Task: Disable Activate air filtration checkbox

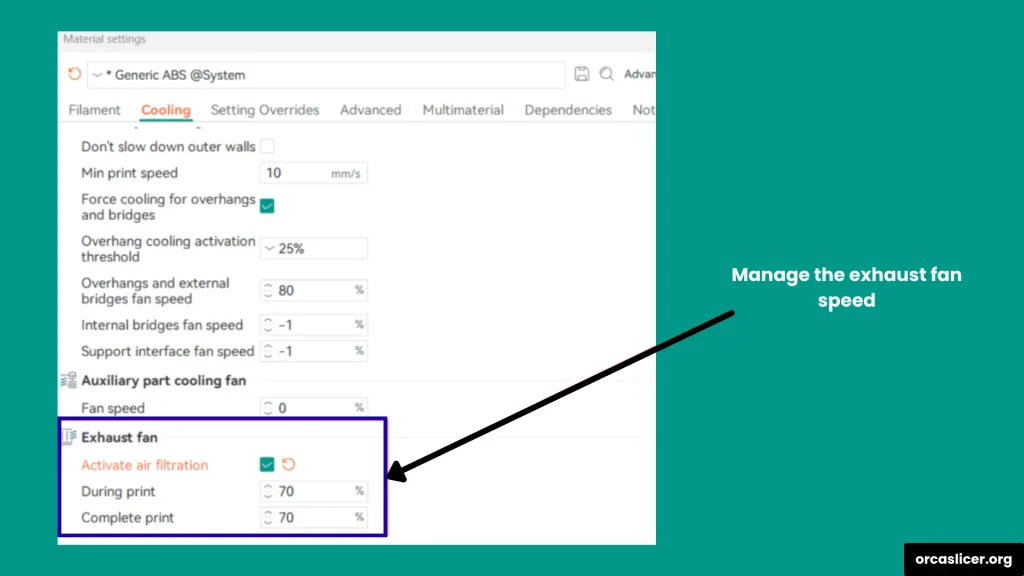Action: pyautogui.click(x=267, y=464)
